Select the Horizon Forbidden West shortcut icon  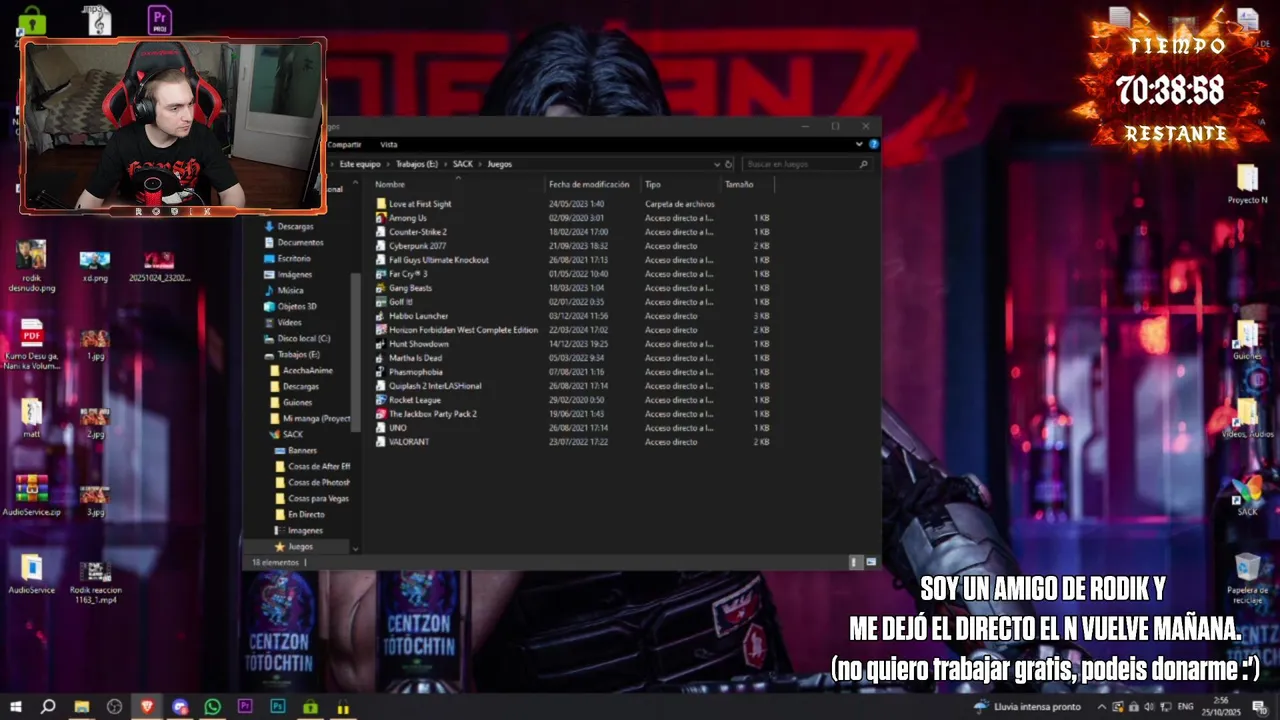(381, 330)
